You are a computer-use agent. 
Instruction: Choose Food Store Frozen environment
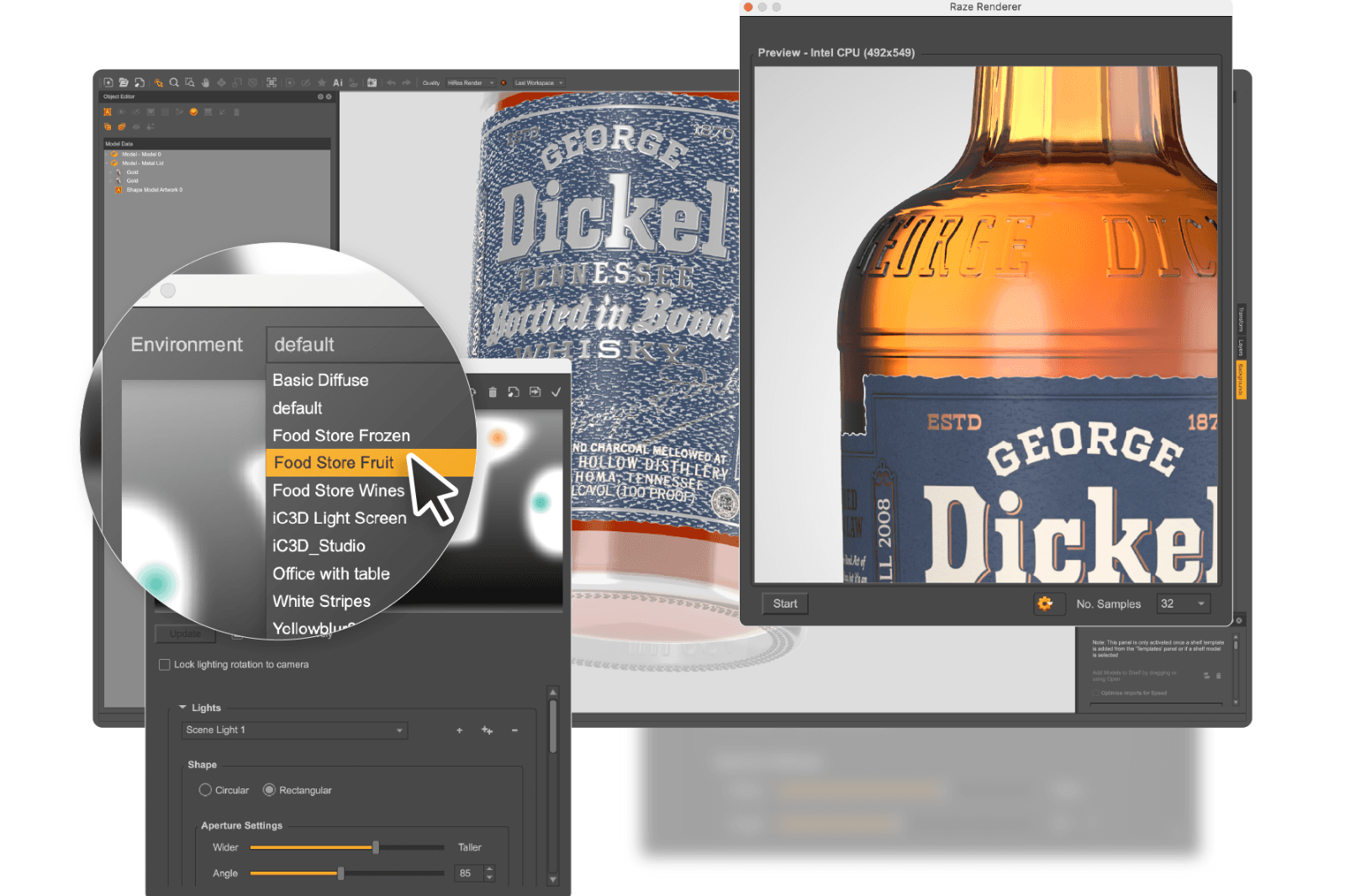[341, 435]
